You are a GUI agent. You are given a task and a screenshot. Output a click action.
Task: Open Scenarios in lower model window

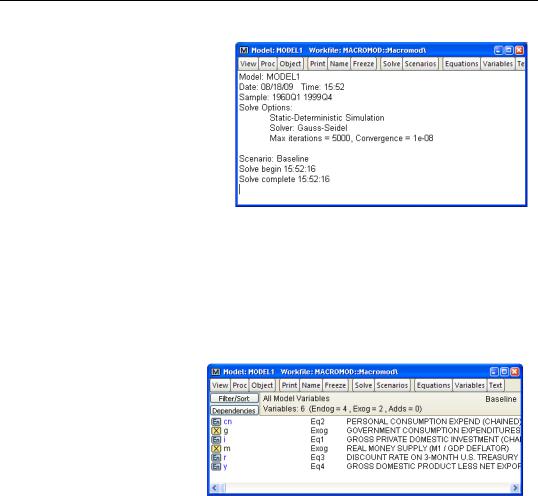[392, 386]
